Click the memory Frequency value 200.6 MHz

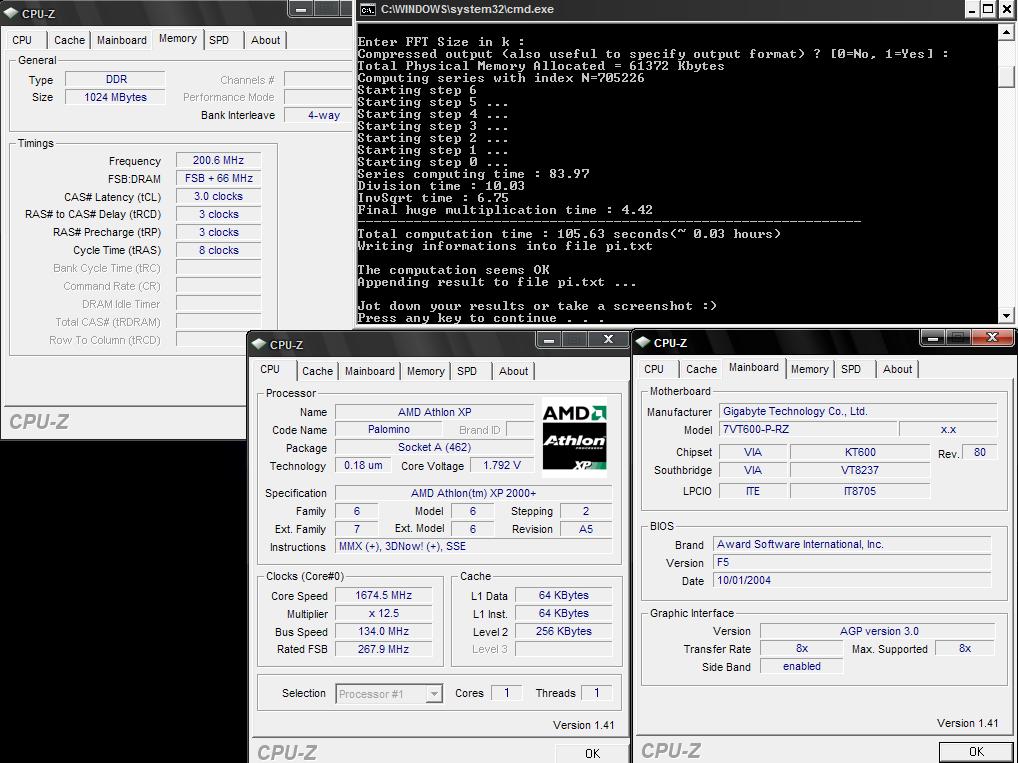point(218,160)
